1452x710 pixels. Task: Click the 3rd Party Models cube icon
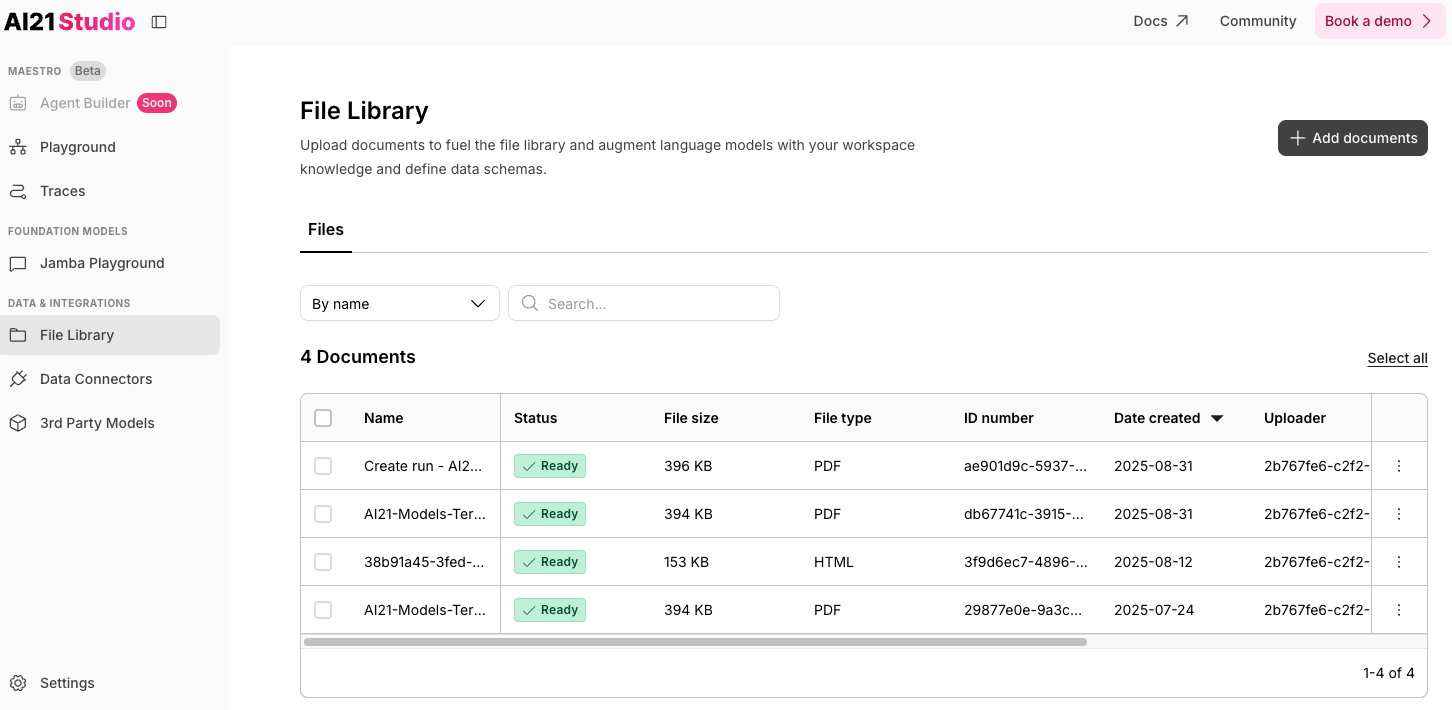[x=18, y=423]
